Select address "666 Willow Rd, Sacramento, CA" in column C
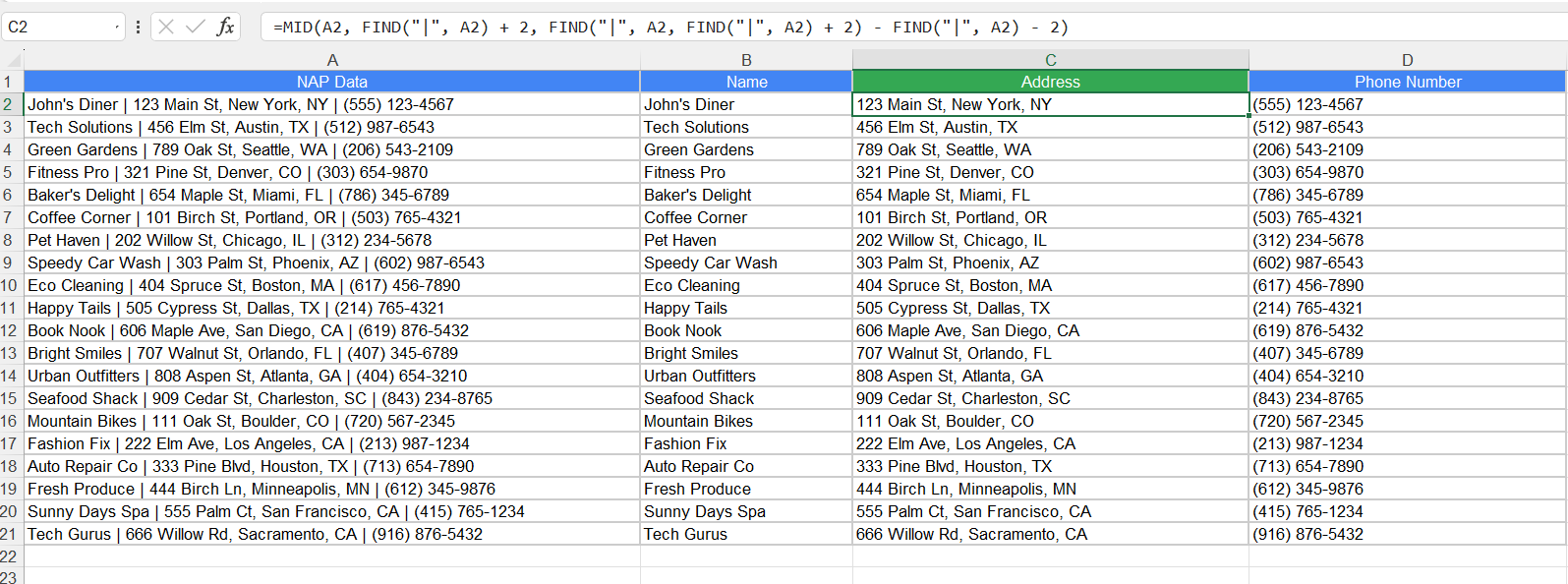 1051,534
